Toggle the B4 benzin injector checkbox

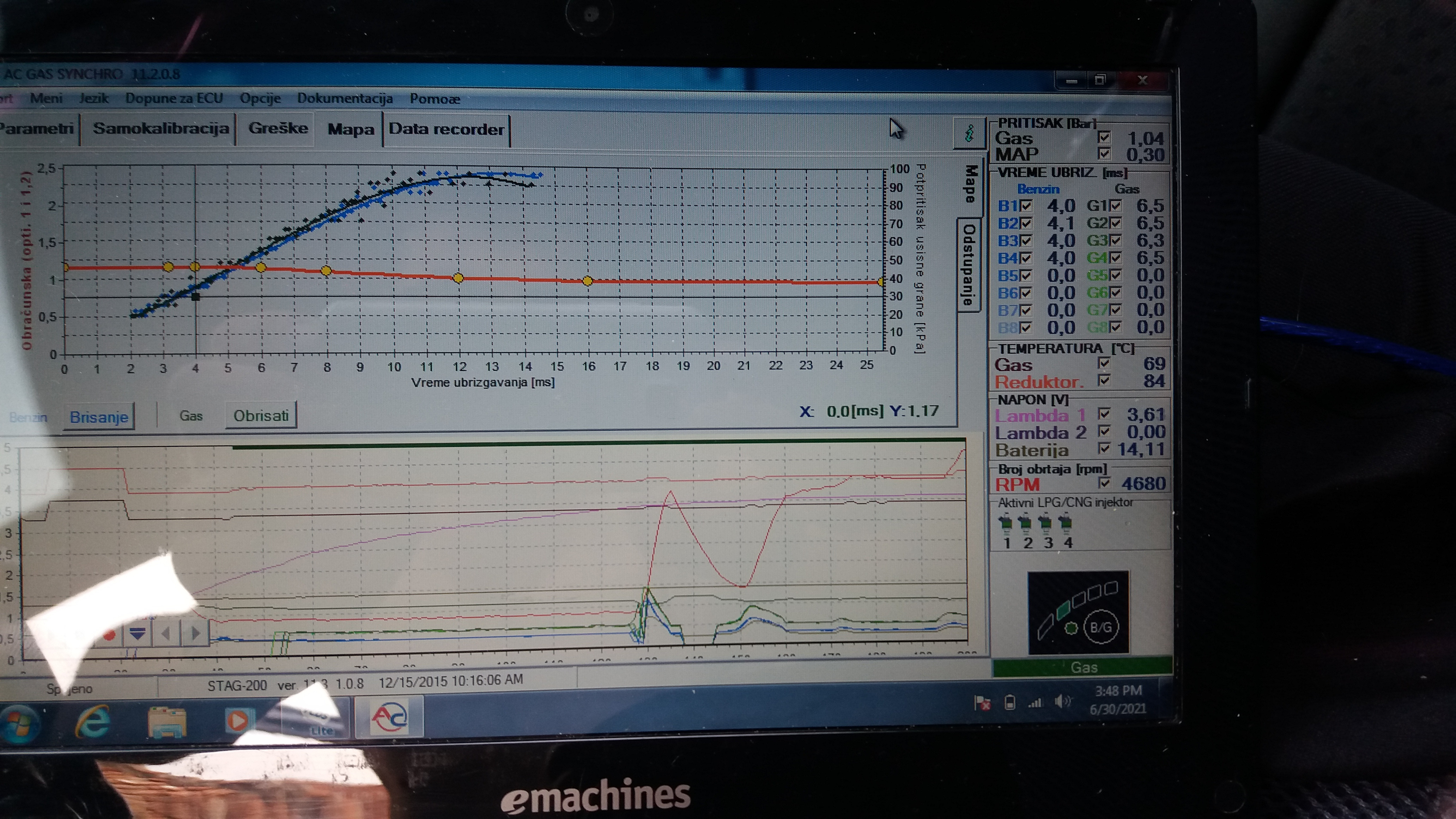click(x=1026, y=258)
